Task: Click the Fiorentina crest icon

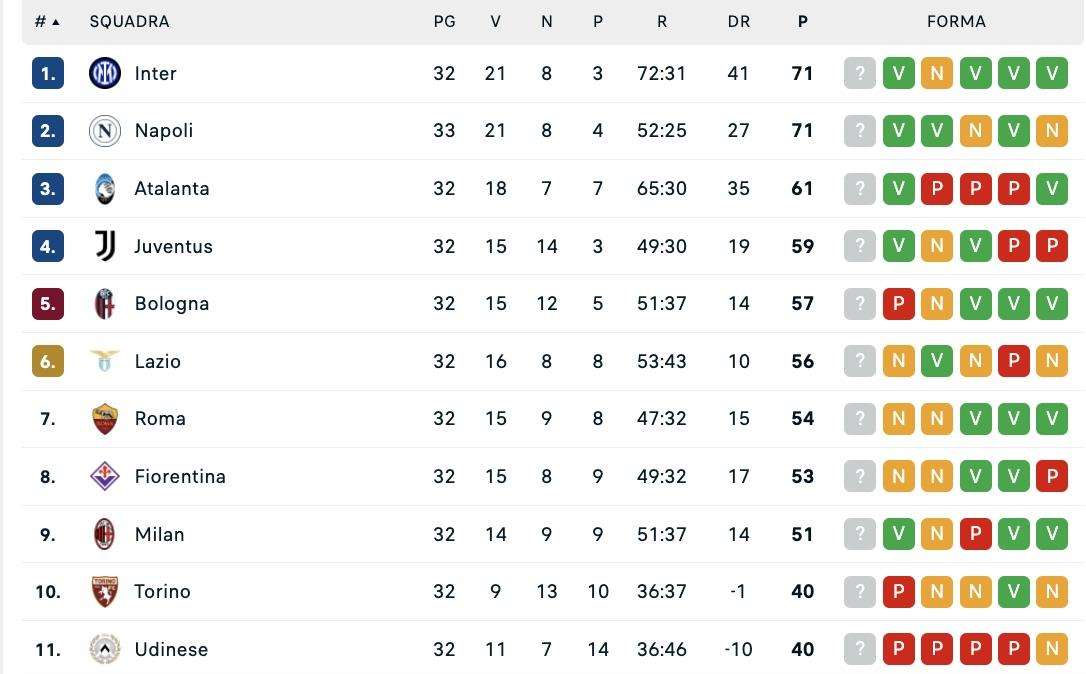Action: coord(105,477)
